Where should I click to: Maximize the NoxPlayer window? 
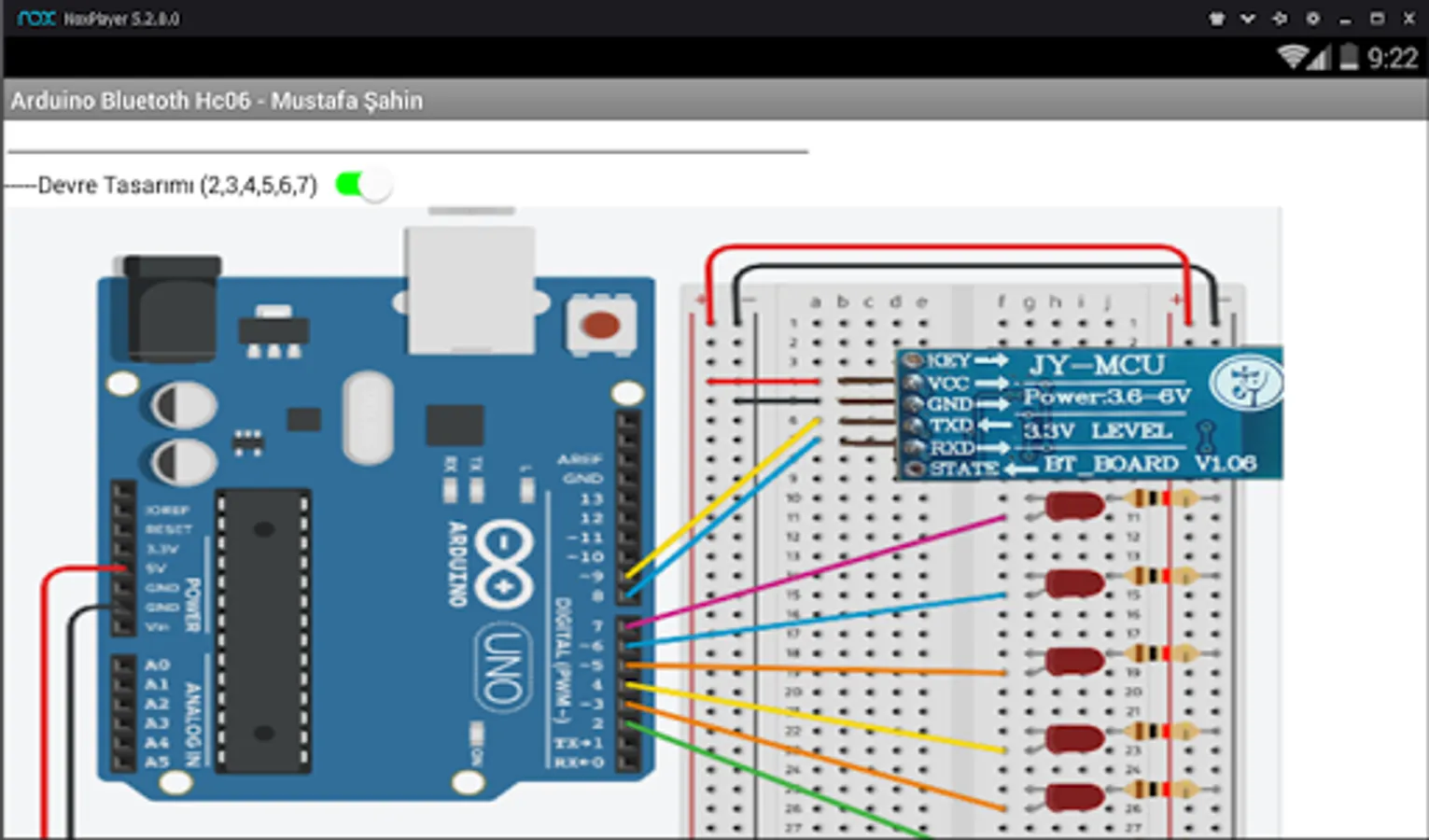point(1377,19)
